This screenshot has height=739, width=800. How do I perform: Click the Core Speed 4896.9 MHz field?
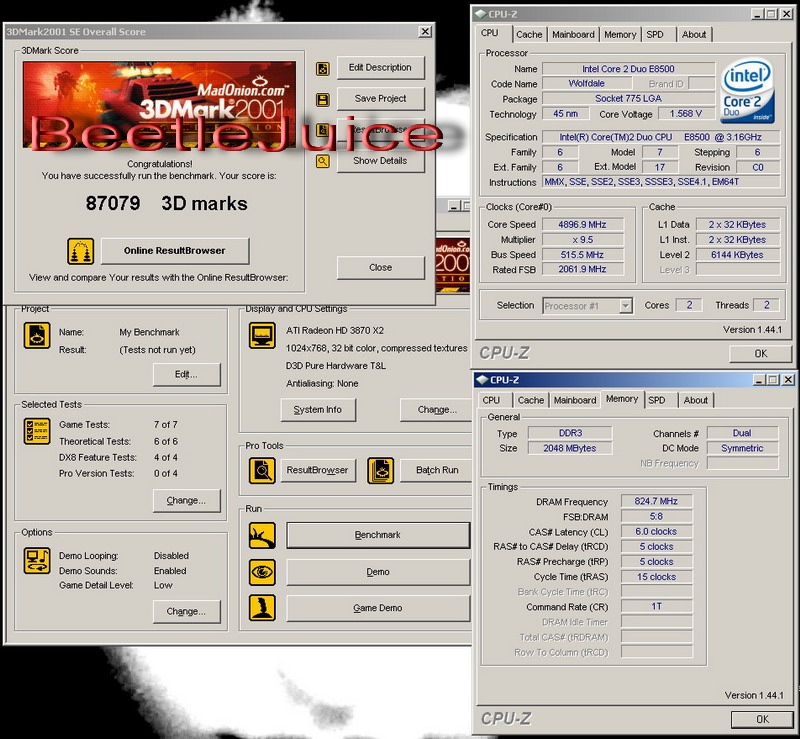pyautogui.click(x=582, y=225)
